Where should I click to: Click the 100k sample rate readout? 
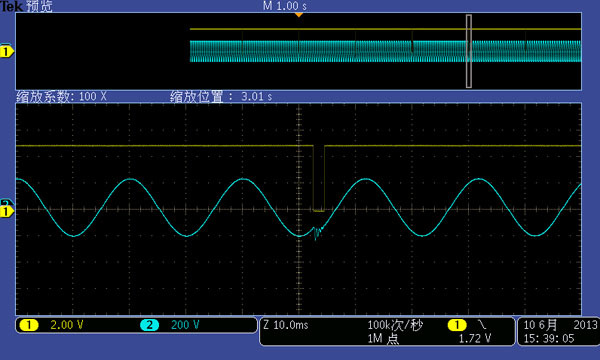coord(395,325)
